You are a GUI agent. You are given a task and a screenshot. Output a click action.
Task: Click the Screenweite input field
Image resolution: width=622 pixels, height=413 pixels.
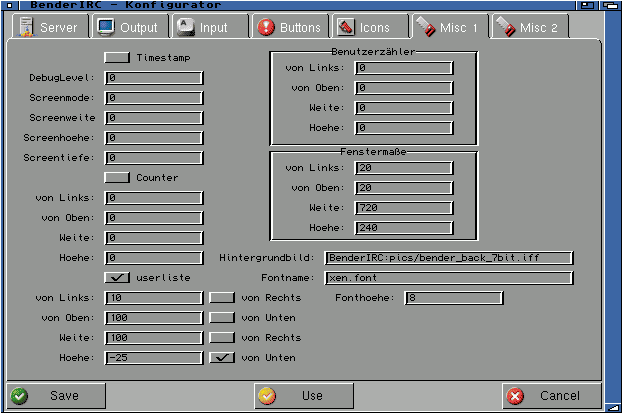point(154,118)
